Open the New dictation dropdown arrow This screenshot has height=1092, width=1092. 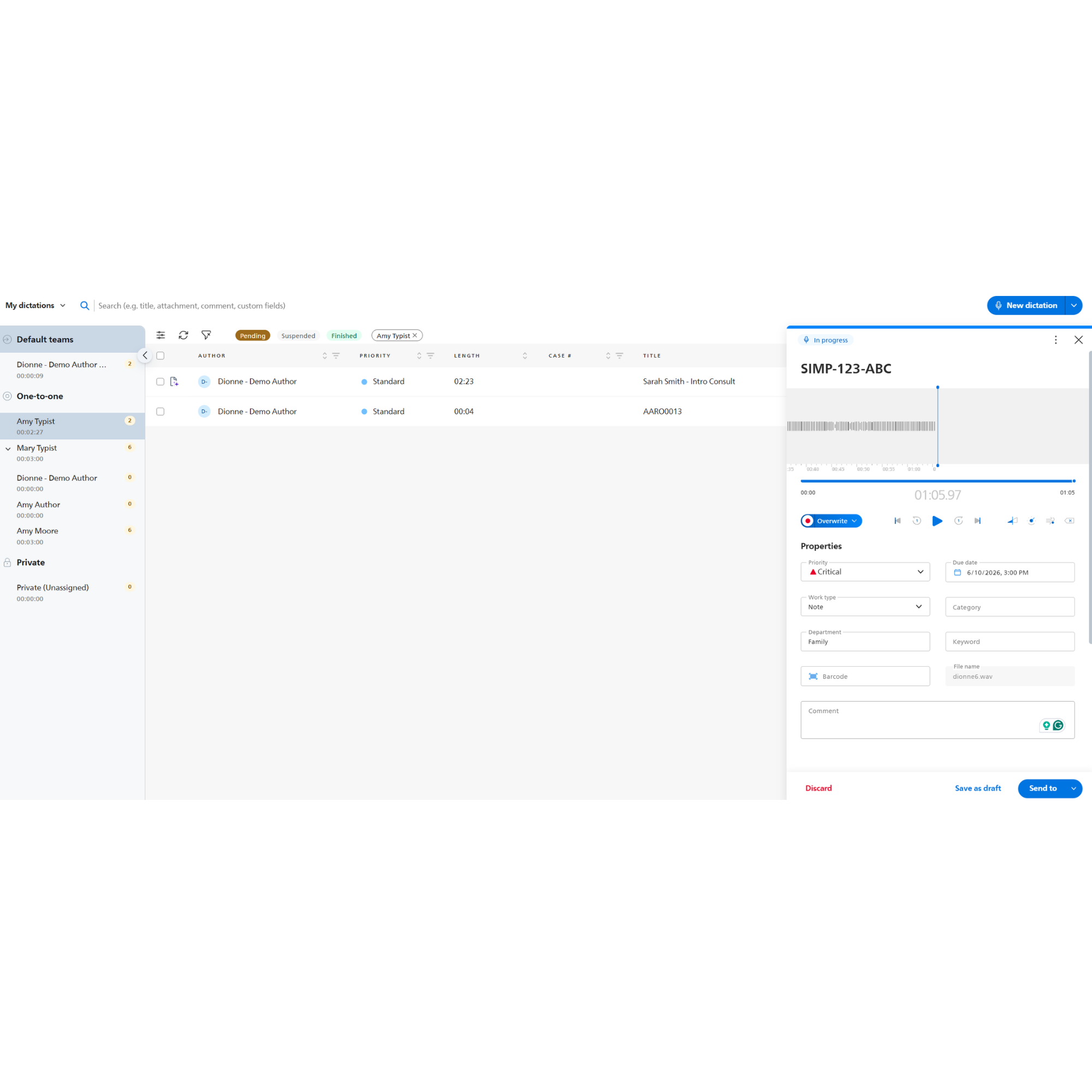coord(1073,305)
